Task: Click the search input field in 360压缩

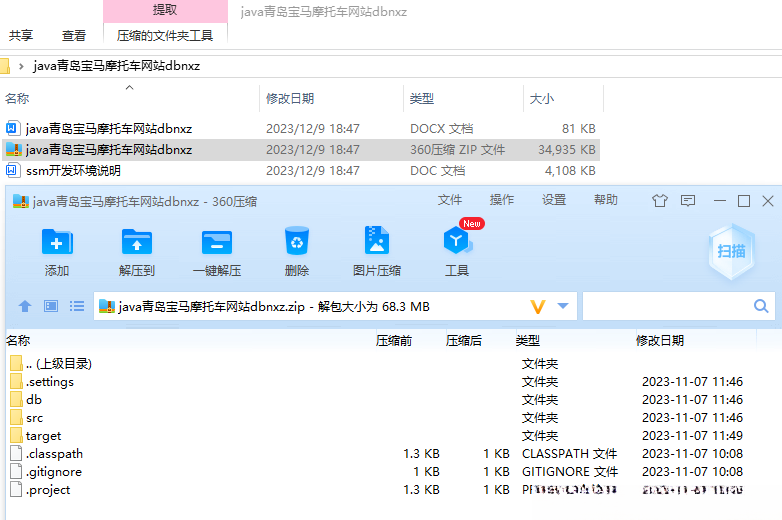Action: click(x=679, y=306)
